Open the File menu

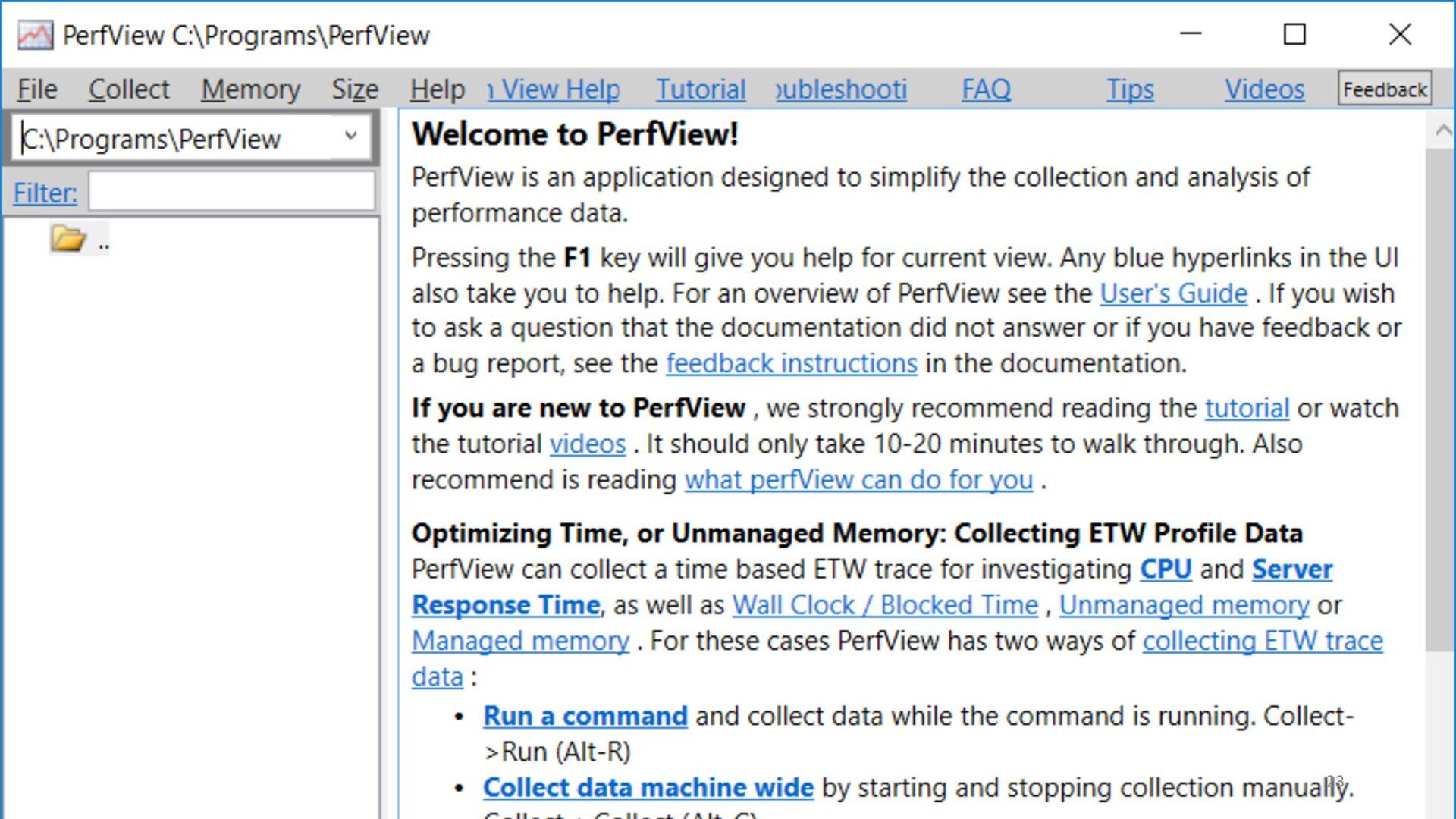[x=37, y=89]
